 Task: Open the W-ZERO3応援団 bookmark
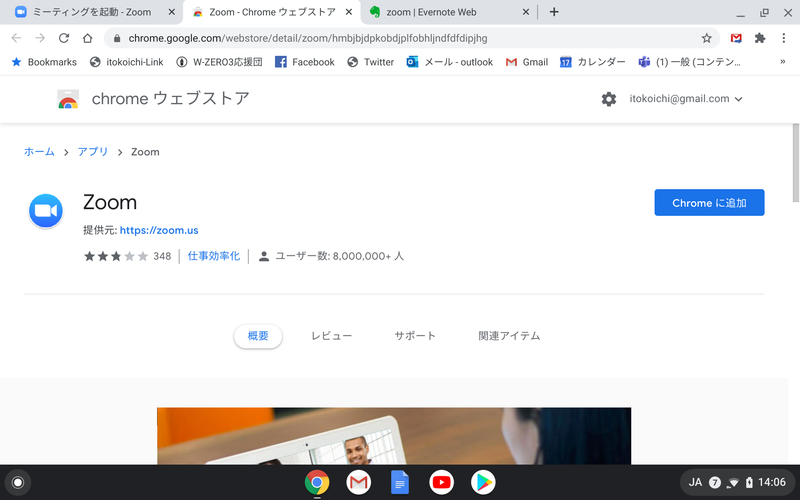219,62
